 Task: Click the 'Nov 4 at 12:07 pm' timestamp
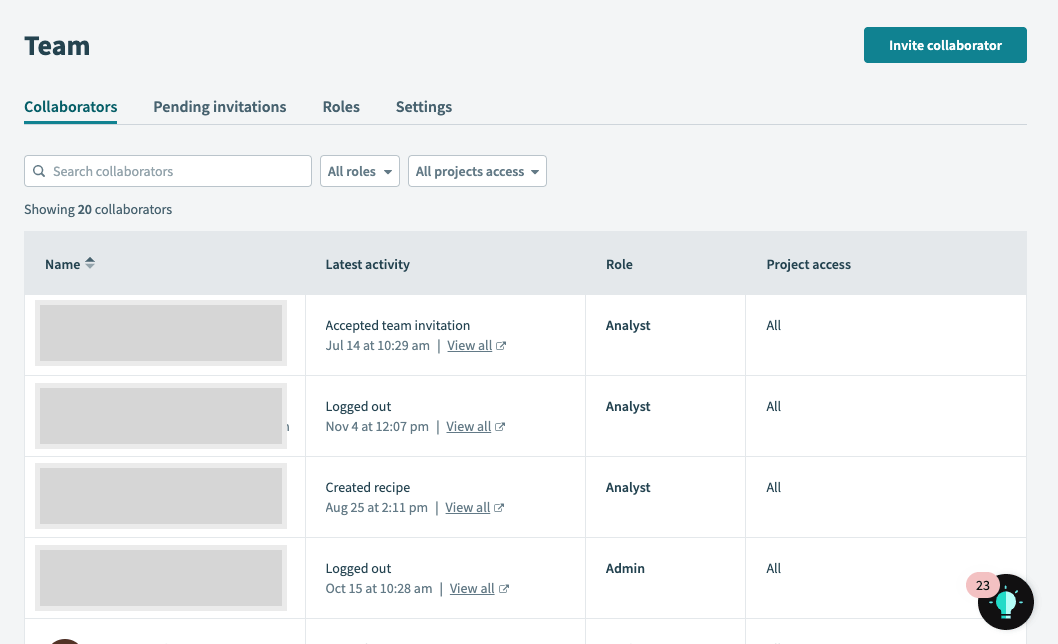tap(377, 427)
